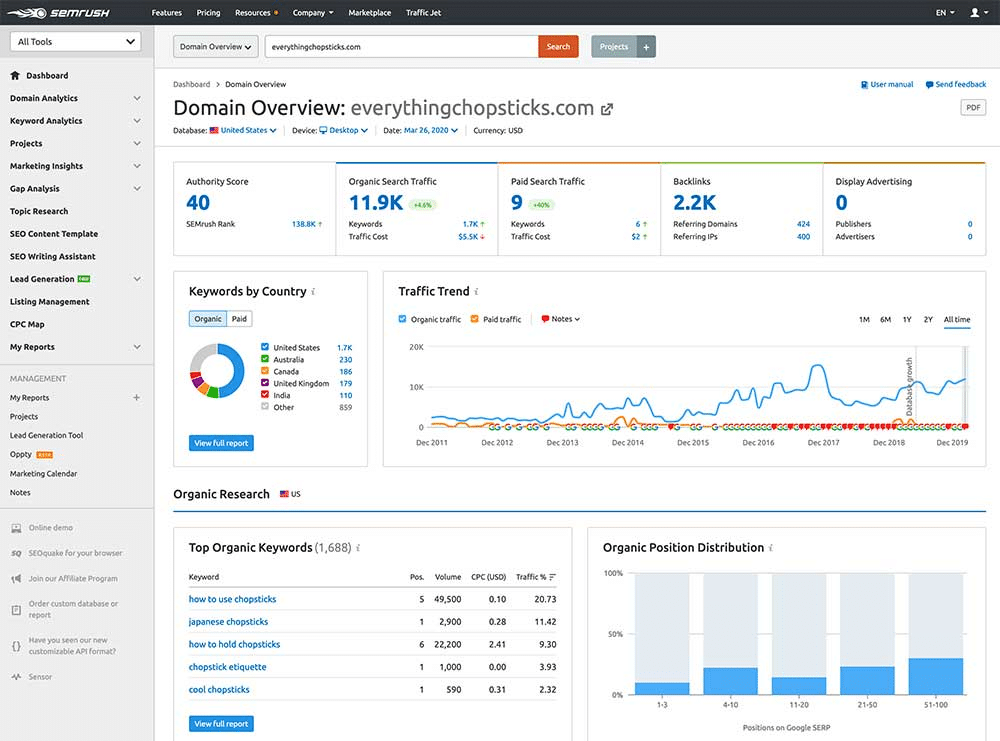Screen dimensions: 1000x741
Task: Toggle the Paid traffic checkbox
Action: pos(474,319)
